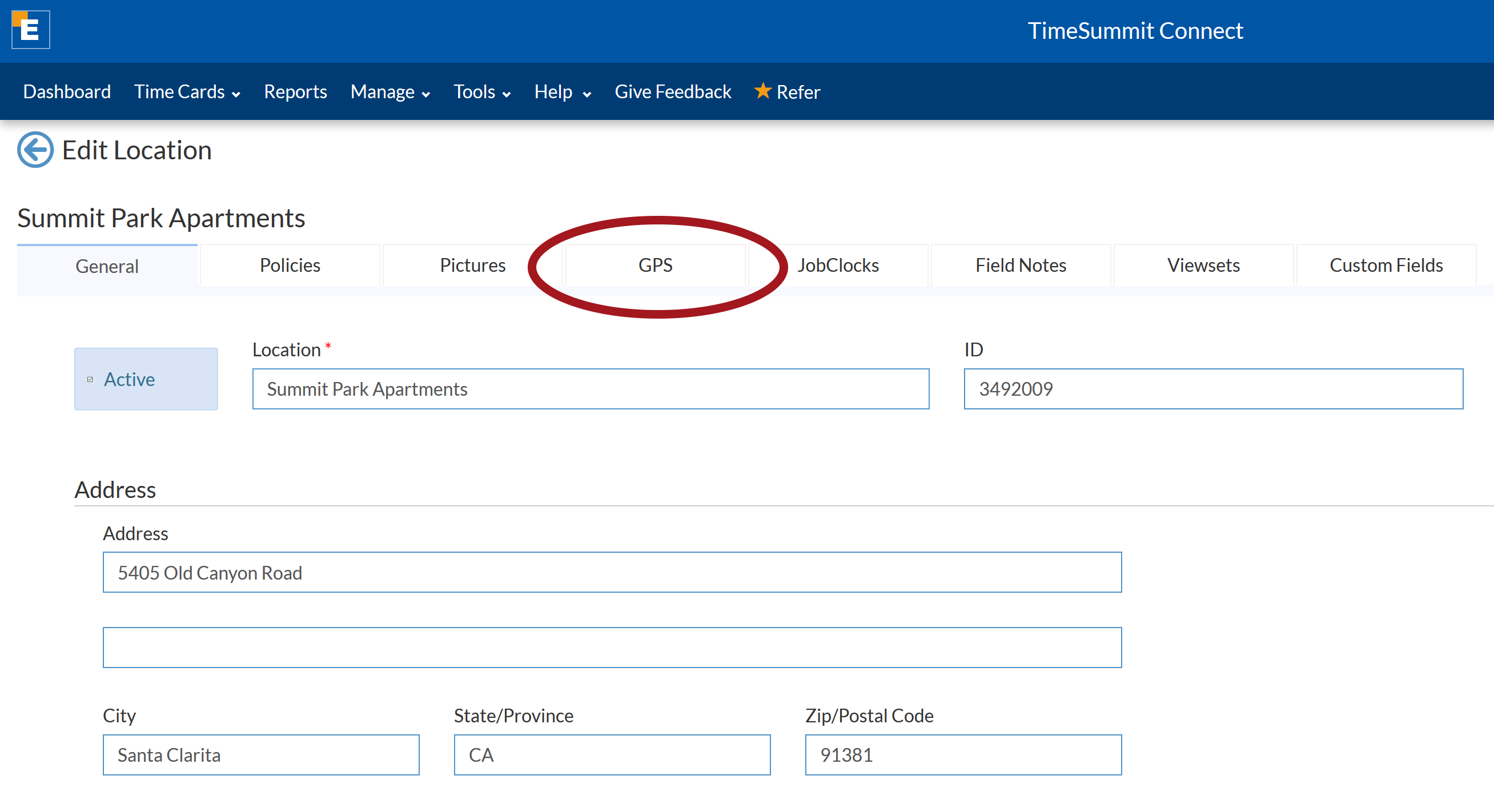Click the empty second address line field

coord(612,648)
